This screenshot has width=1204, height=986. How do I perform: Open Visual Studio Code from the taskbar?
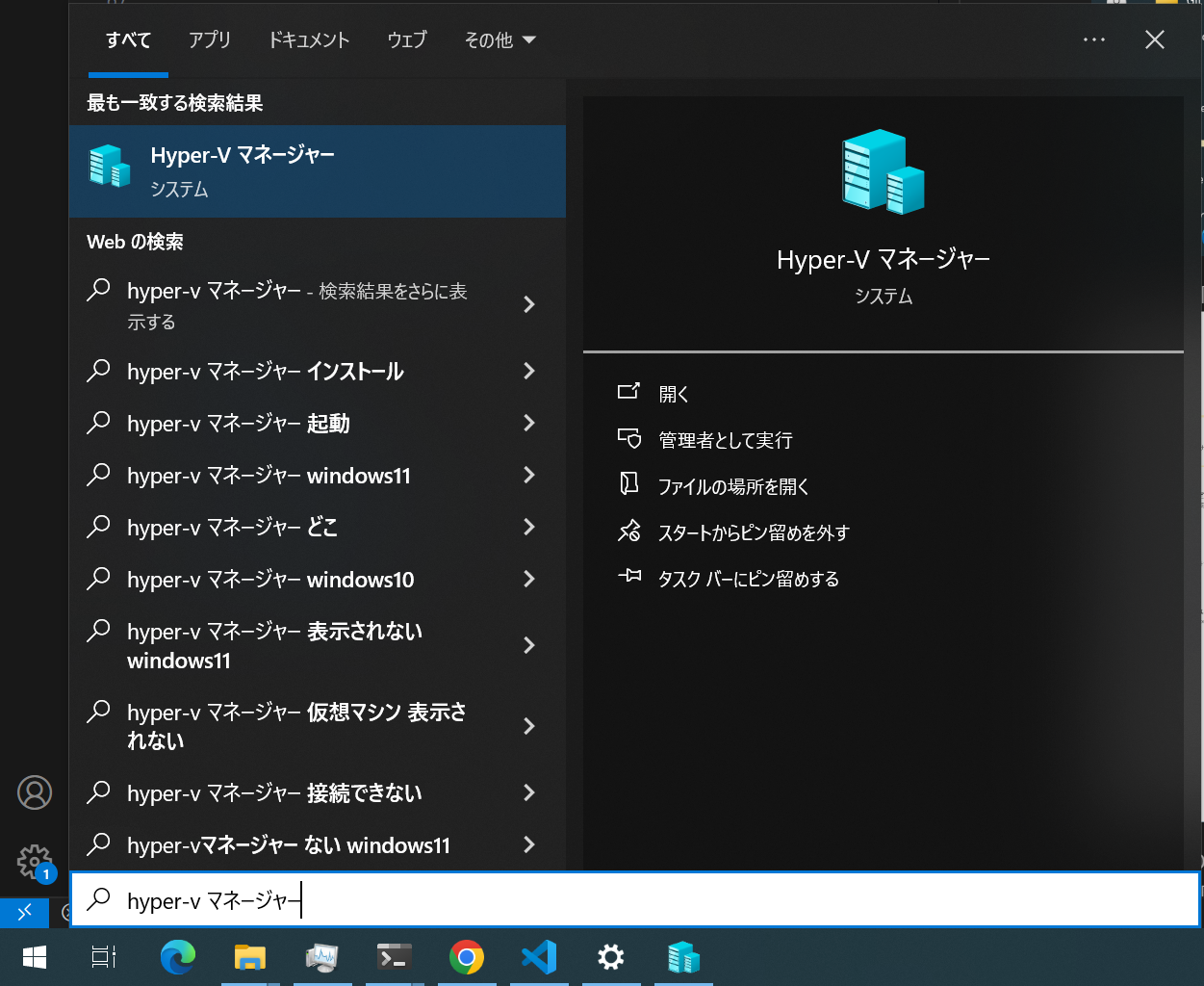click(539, 957)
